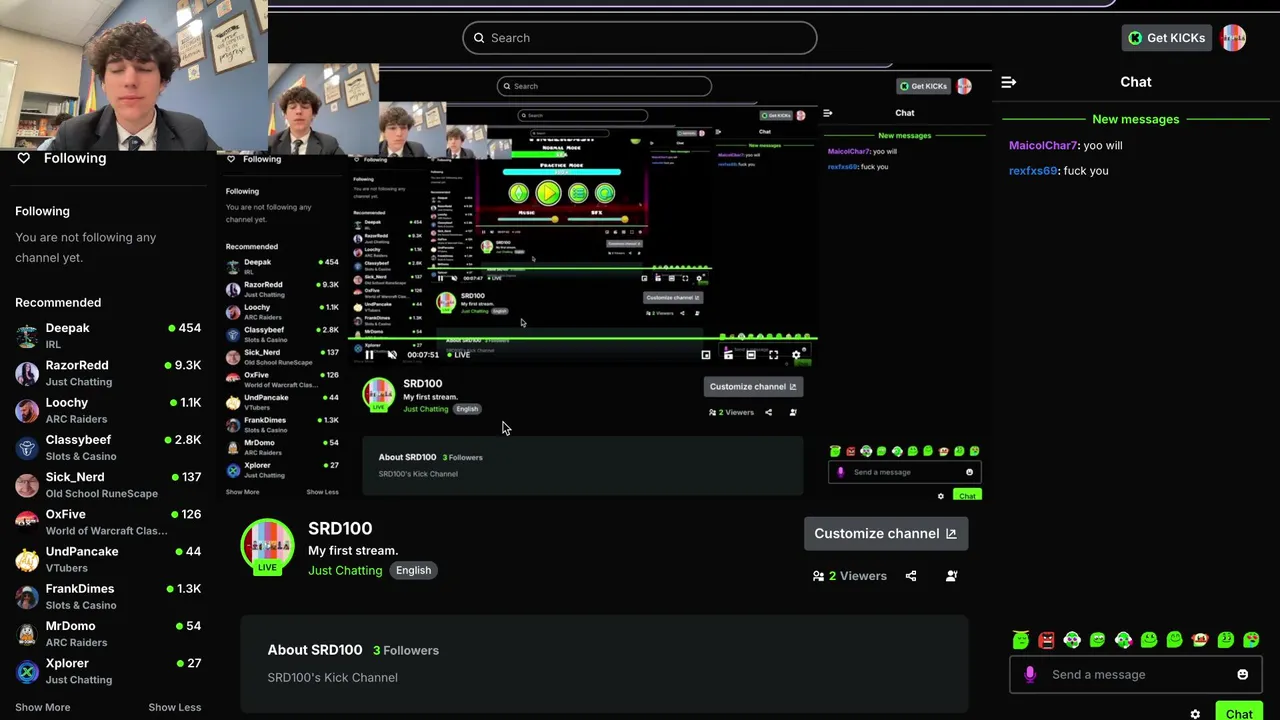Viewport: 1280px width, 720px height.
Task: Click the heart icon beside Following
Action: [24, 158]
